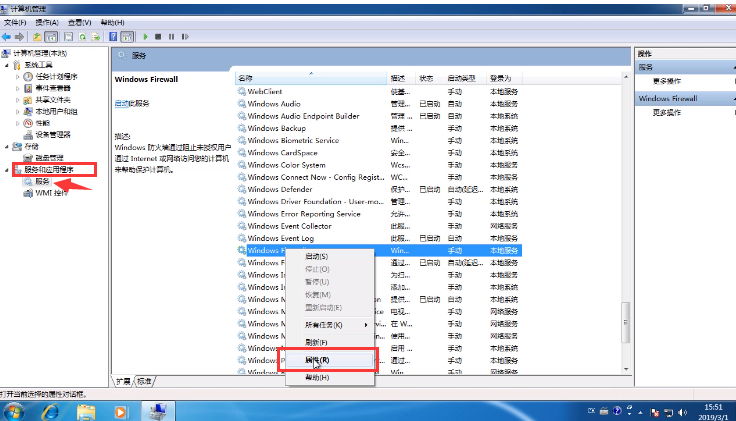Screen dimensions: 736x421
Task: Open the 所有任务(K) submenu in context menu
Action: coord(330,325)
